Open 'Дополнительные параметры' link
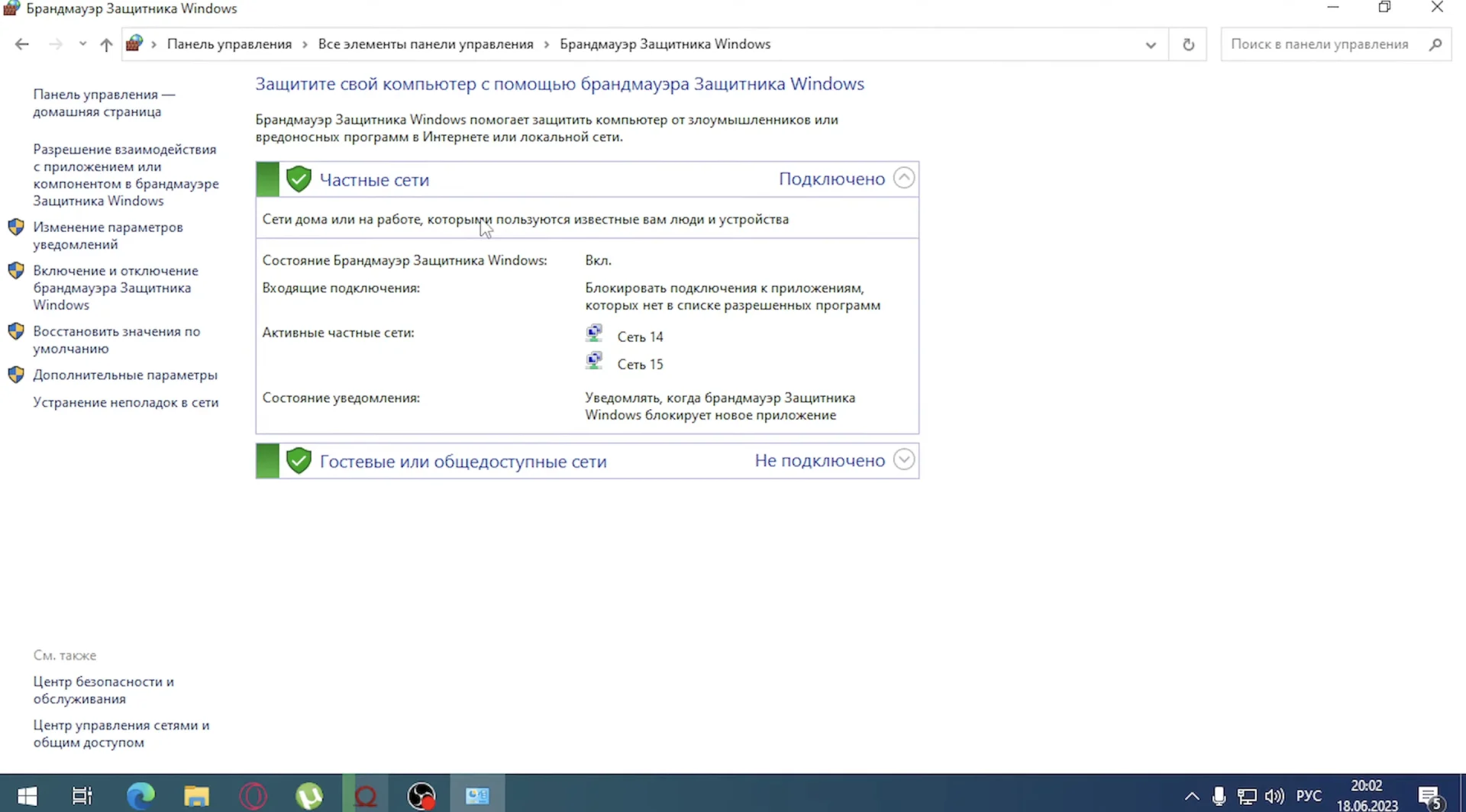 125,375
